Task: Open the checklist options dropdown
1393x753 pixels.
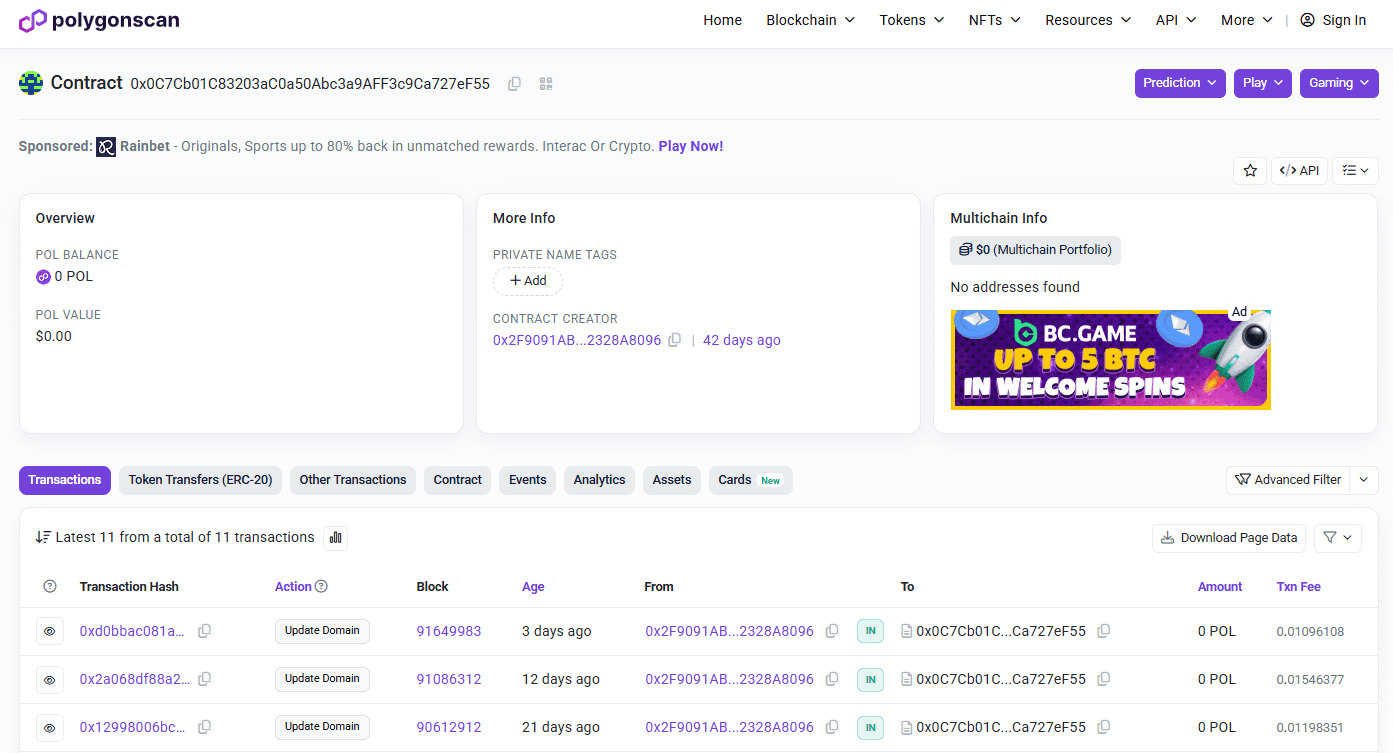Action: pyautogui.click(x=1355, y=171)
